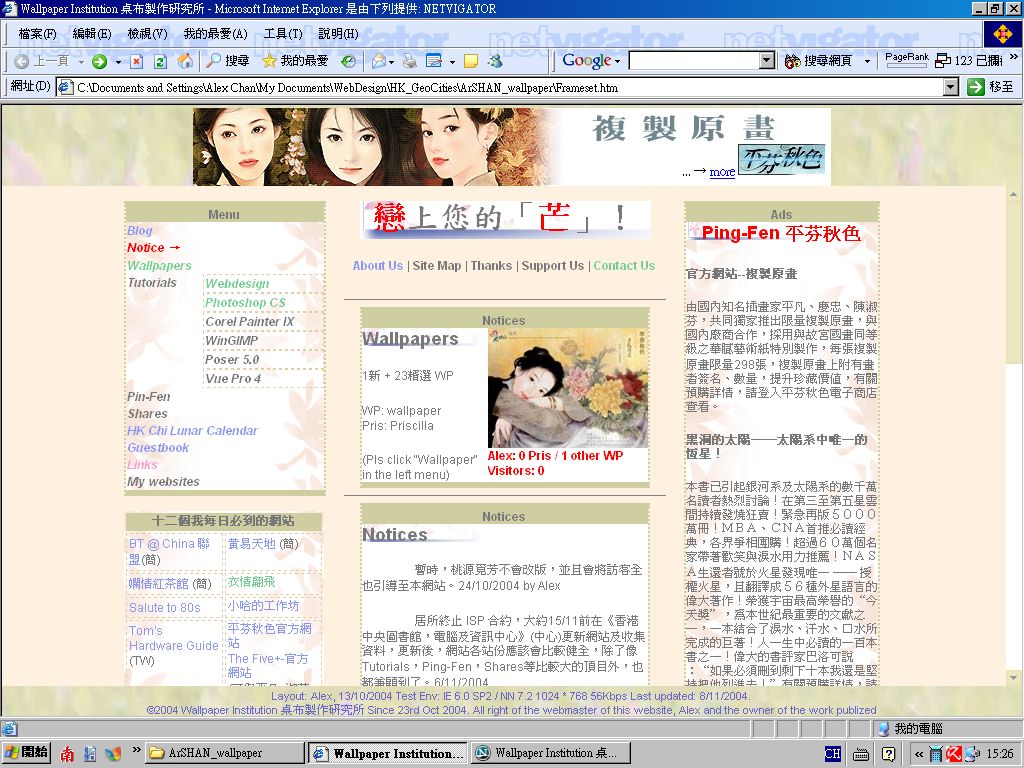Open the Edit button dropdown arrow

452,62
